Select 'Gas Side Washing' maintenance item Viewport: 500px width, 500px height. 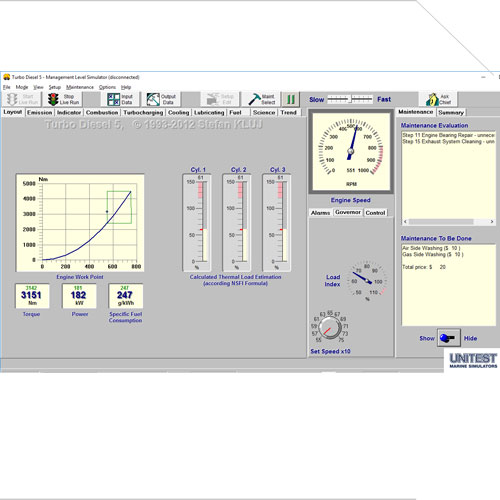433,254
